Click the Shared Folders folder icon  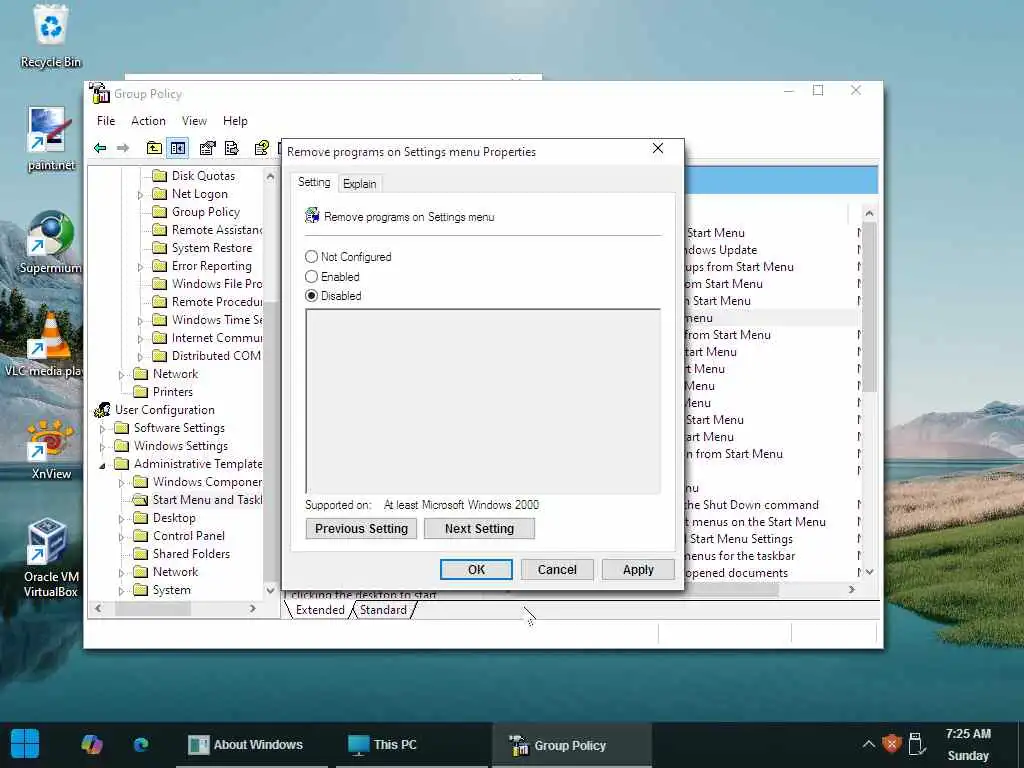click(x=140, y=554)
